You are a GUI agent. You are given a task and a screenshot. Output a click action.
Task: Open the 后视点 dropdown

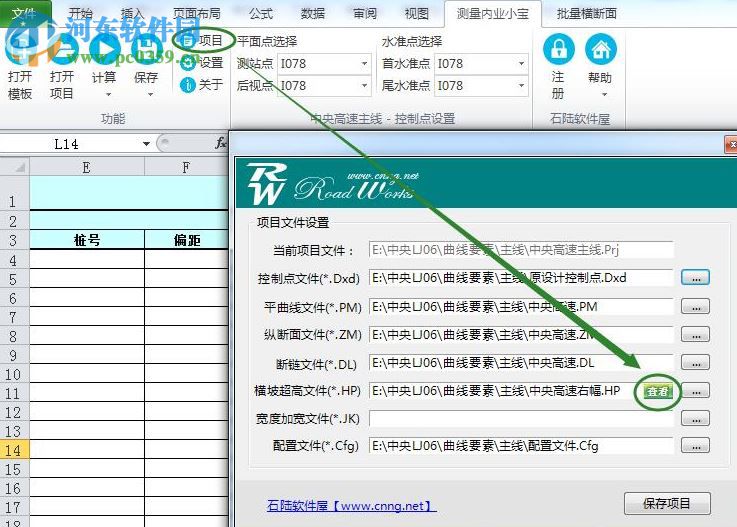(364, 86)
